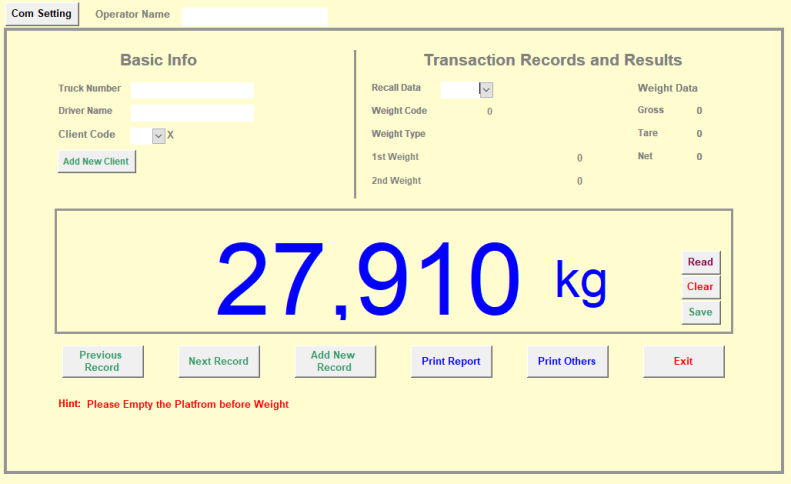Open the Recall Data dropdown arrow
This screenshot has width=791, height=484.
click(x=486, y=90)
